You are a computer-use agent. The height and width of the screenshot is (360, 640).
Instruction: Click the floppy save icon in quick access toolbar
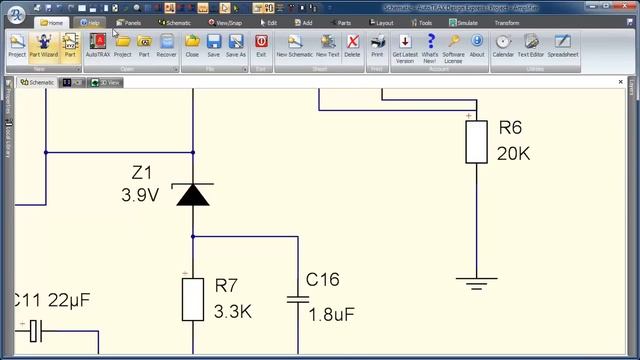point(48,8)
